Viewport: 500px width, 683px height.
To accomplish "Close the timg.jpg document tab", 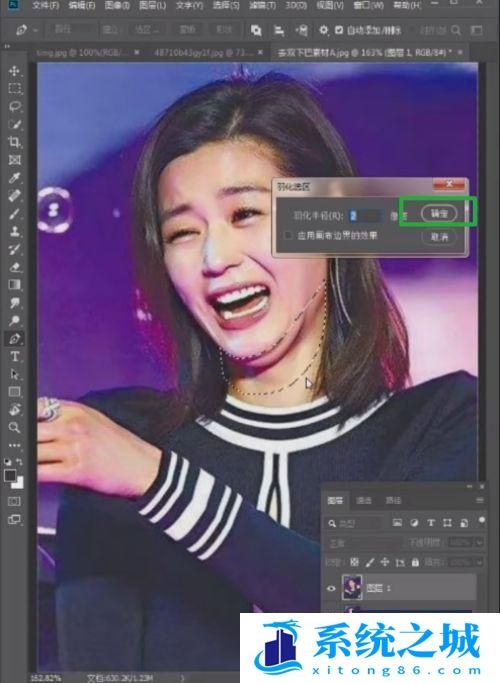I will (x=137, y=52).
